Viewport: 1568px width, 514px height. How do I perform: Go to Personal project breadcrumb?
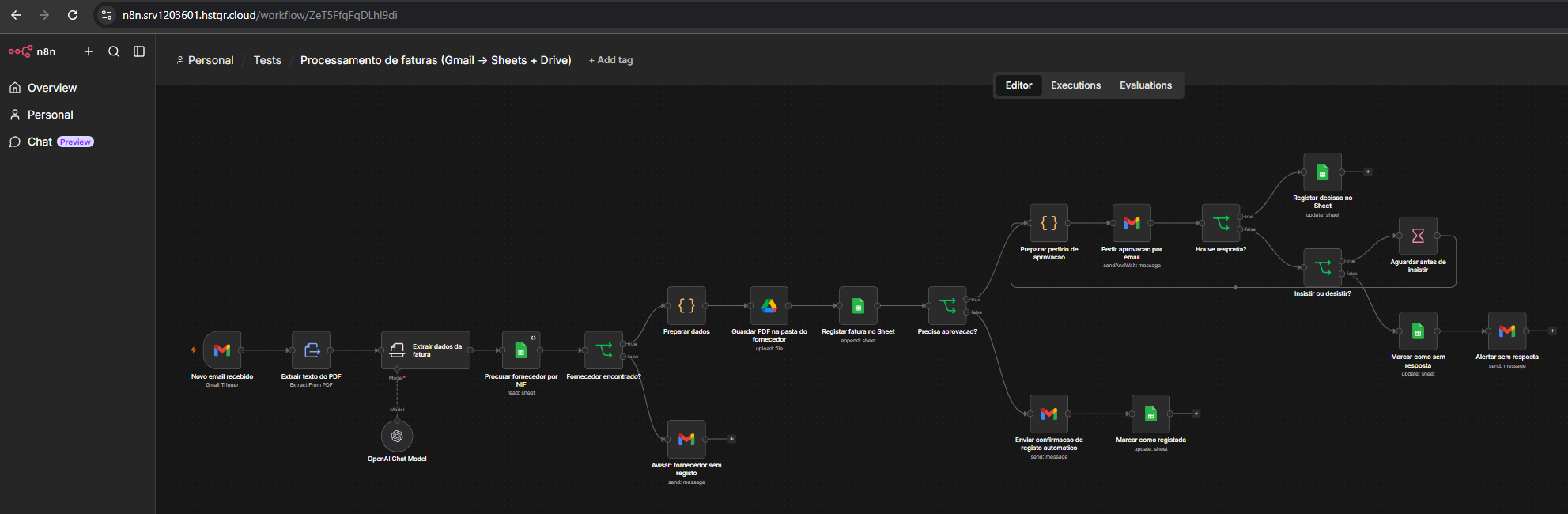(205, 60)
